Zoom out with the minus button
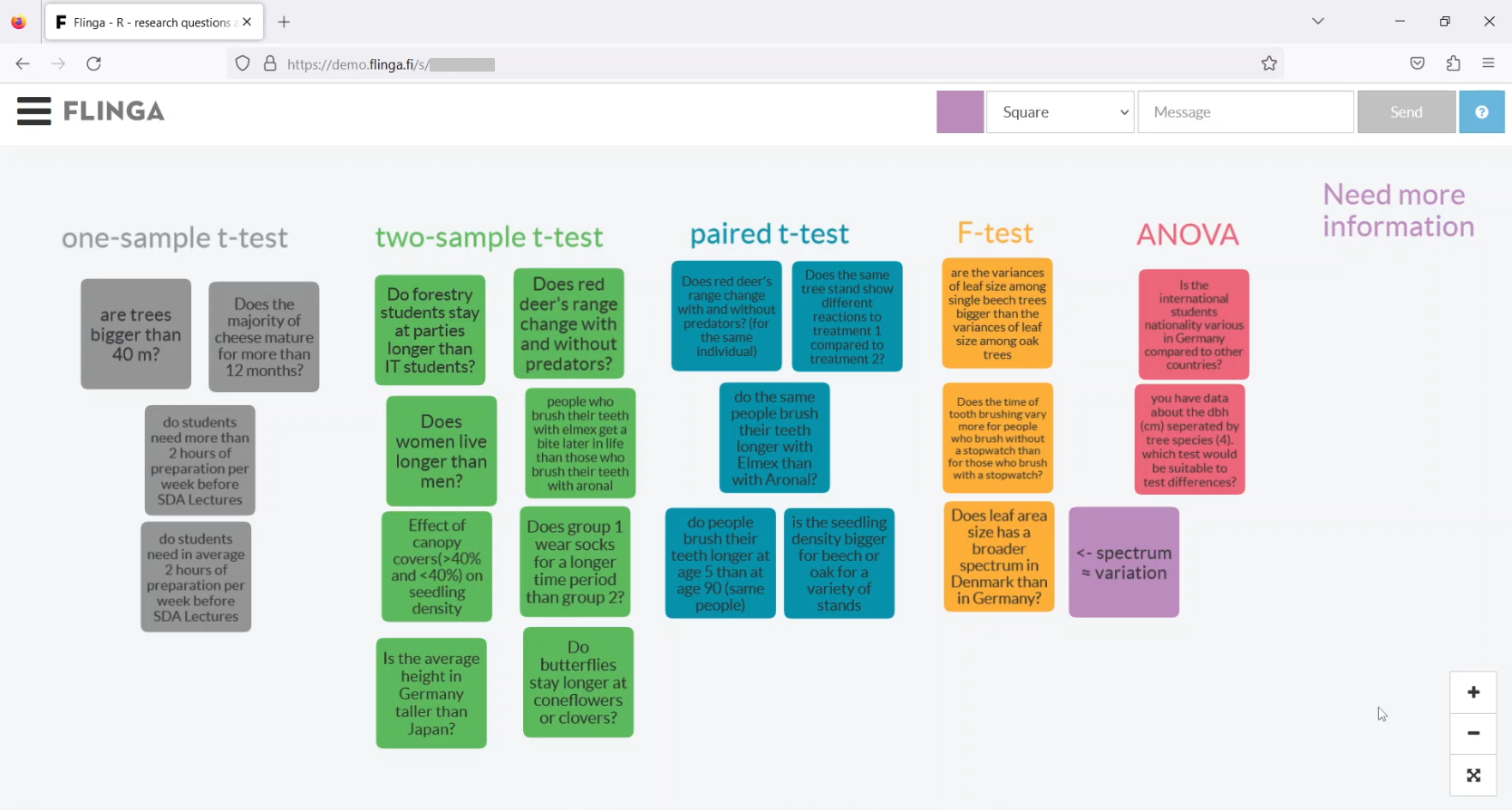Screen dimensions: 1512x810 click(1473, 734)
